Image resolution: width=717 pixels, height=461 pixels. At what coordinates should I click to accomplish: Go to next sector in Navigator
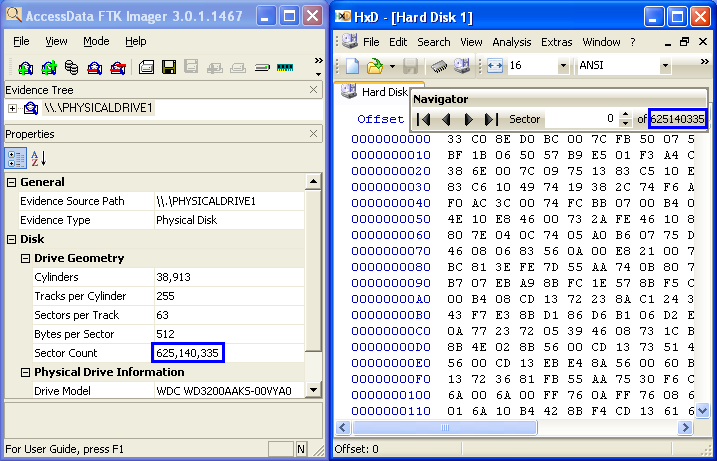[468, 119]
